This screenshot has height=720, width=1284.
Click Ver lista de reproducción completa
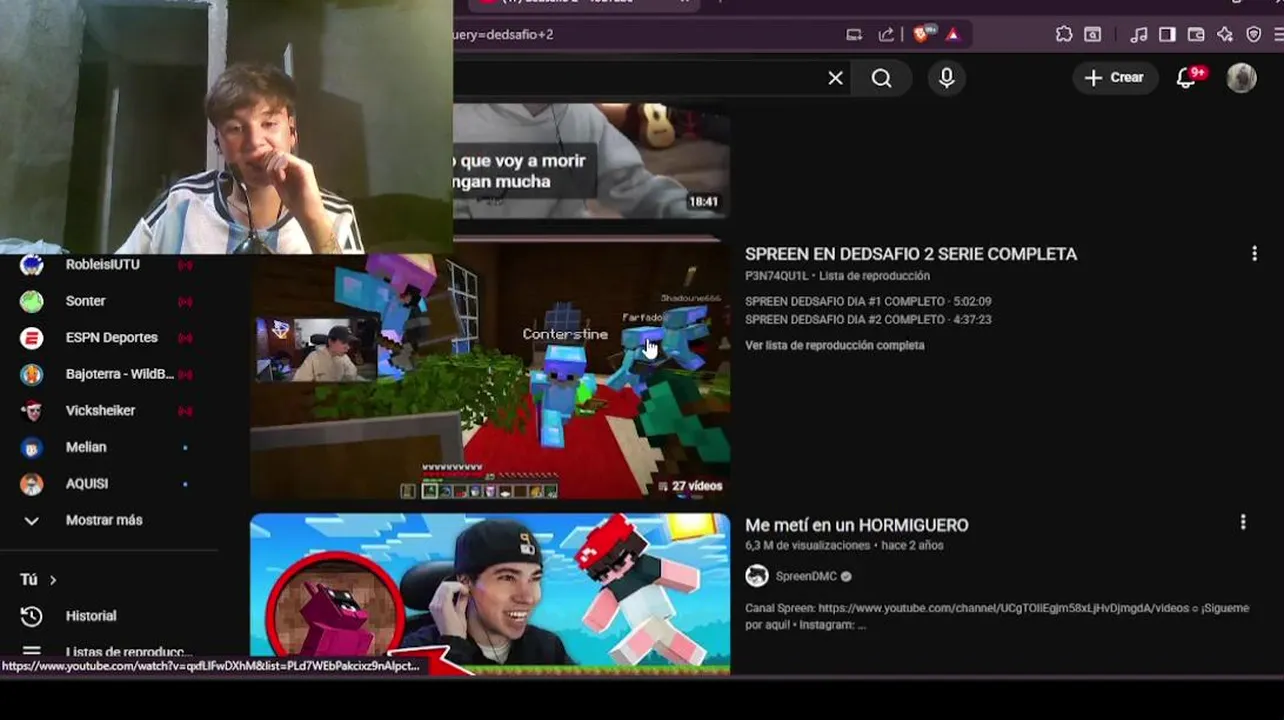pyautogui.click(x=835, y=345)
